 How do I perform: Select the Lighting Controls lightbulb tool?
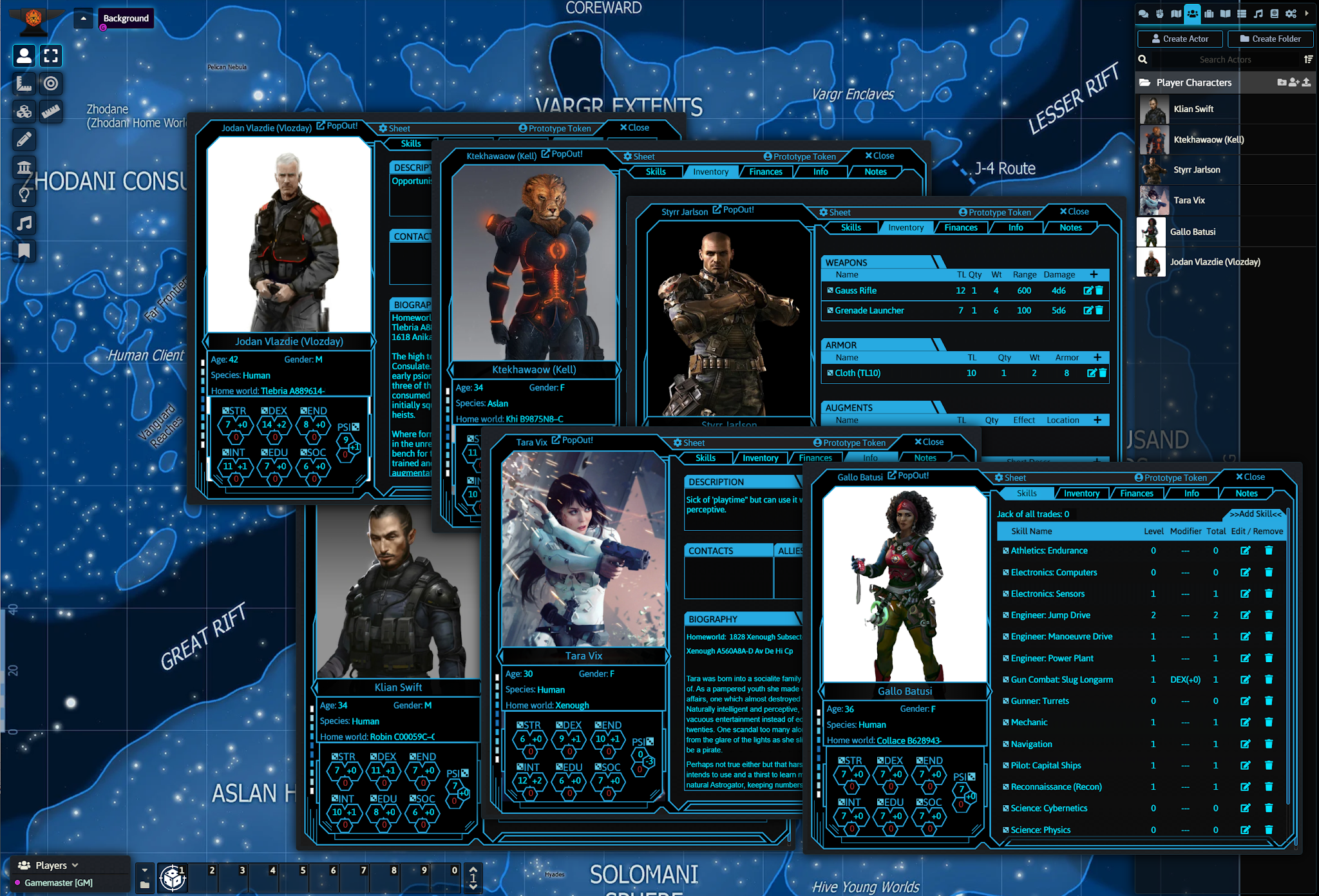click(24, 195)
